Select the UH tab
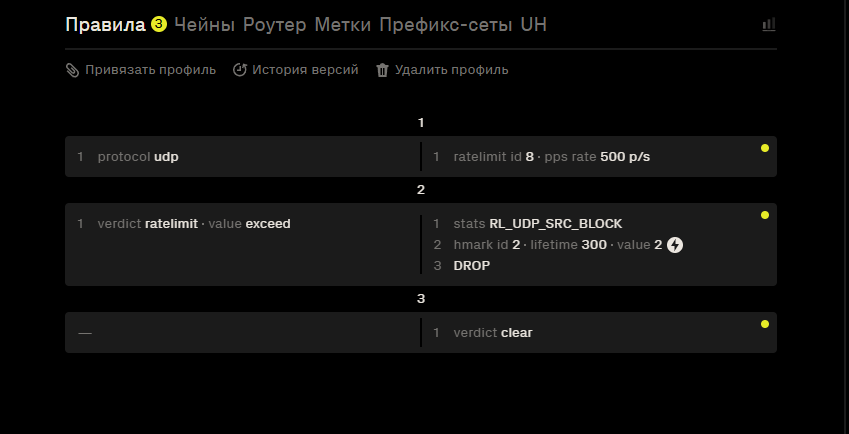This screenshot has height=434, width=849. (x=534, y=25)
